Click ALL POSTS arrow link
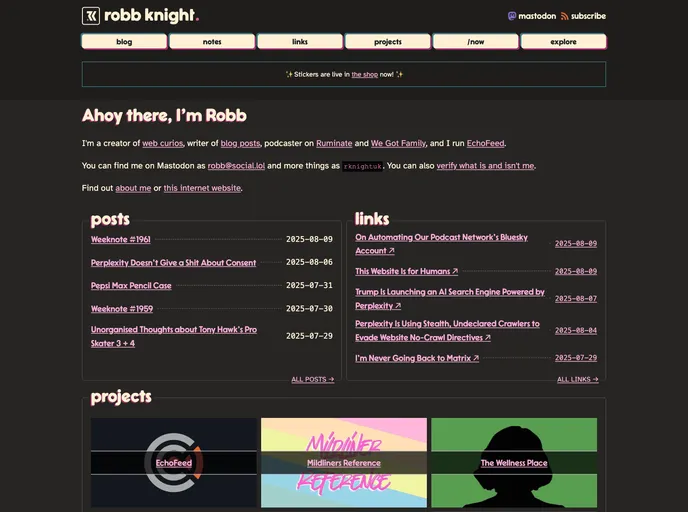The width and height of the screenshot is (688, 512). click(x=313, y=380)
